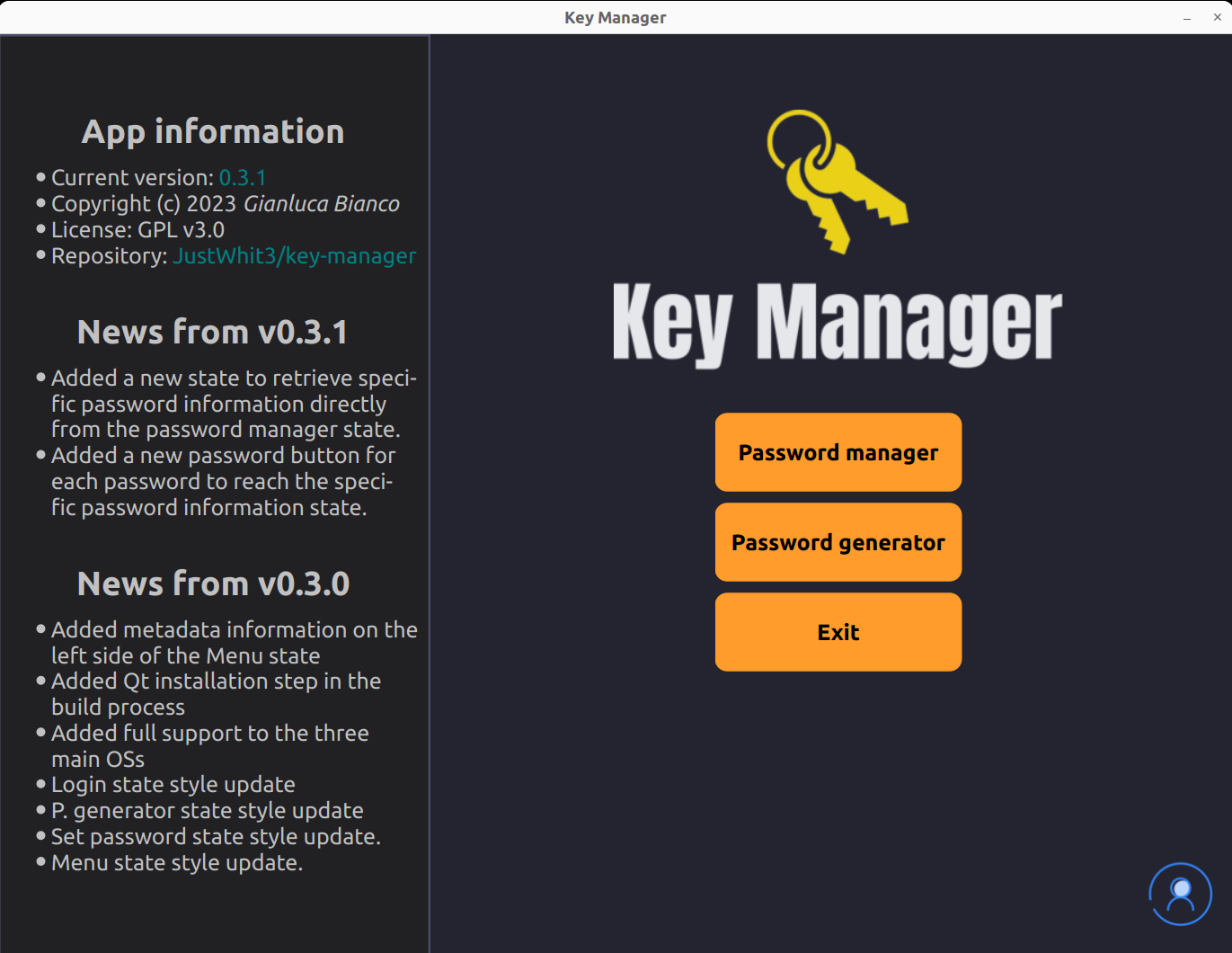Viewport: 1232px width, 953px height.
Task: Click the Key Manager window title bar text
Action: 616,18
